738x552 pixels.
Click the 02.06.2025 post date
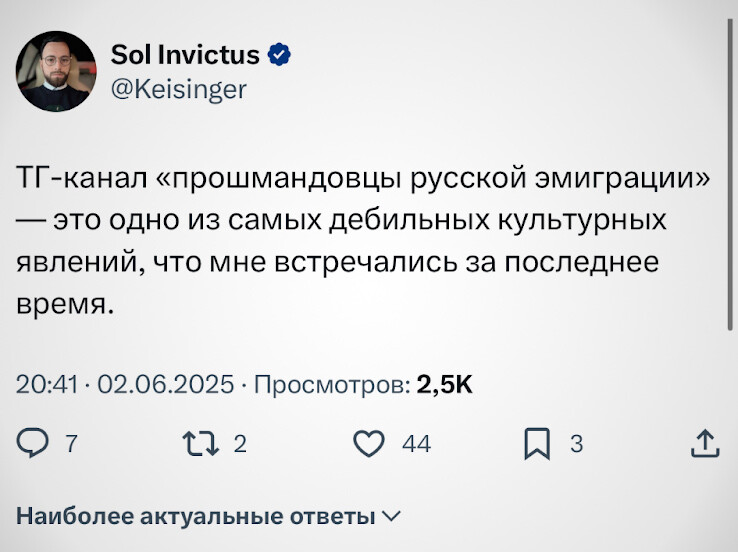point(167,385)
